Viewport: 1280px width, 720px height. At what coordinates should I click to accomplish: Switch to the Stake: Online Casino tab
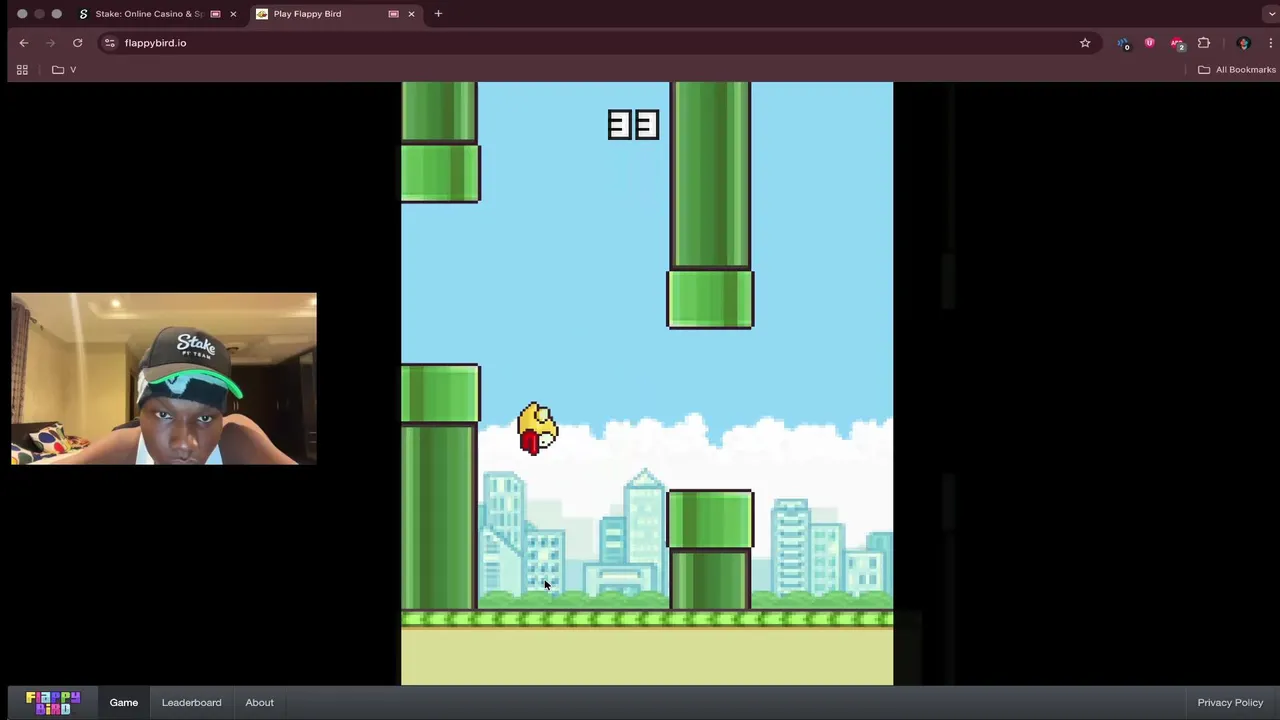[x=158, y=14]
